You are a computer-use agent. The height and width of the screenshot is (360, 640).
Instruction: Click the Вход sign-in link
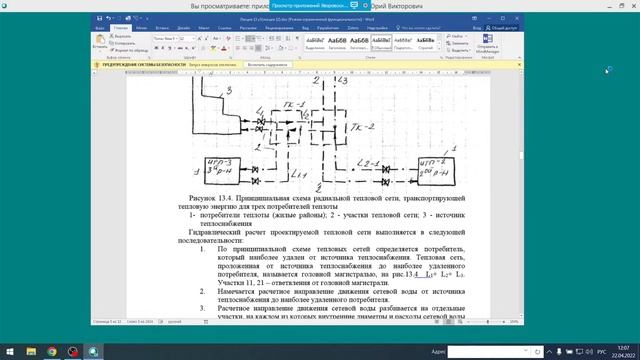tap(477, 28)
